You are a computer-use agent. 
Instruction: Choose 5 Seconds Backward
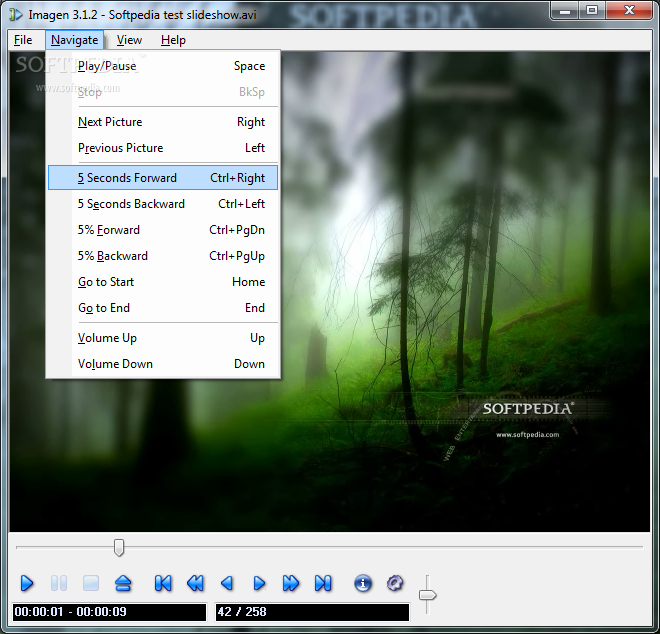point(163,204)
